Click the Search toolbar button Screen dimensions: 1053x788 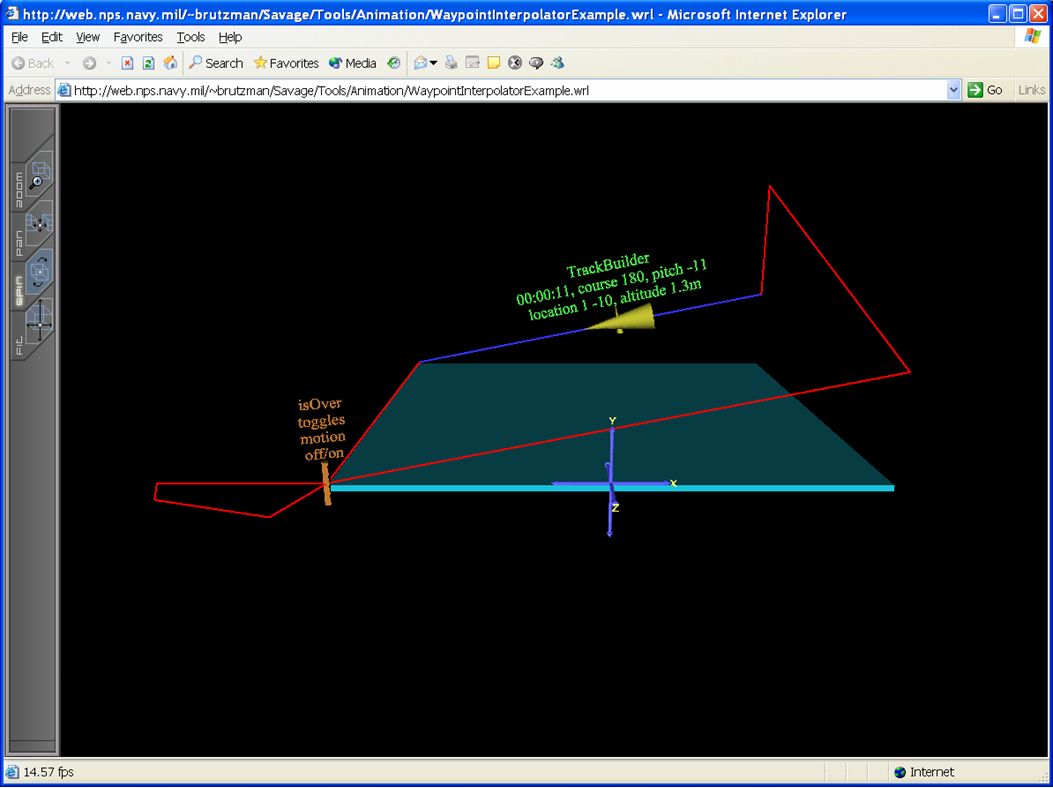(x=216, y=63)
